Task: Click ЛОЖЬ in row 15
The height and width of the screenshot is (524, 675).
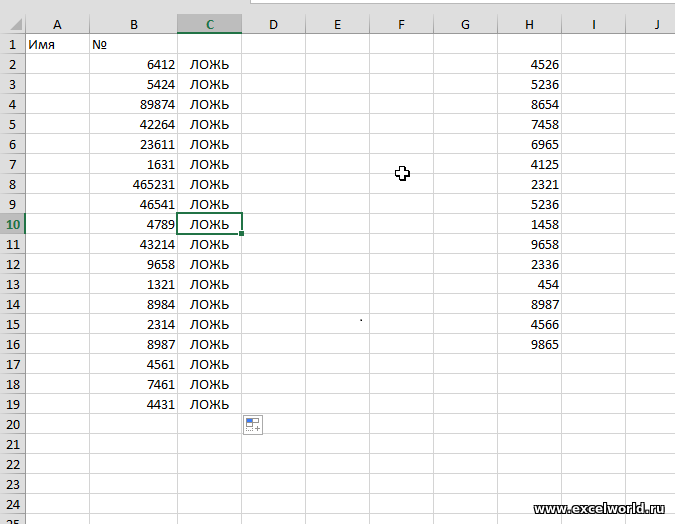Action: pyautogui.click(x=210, y=325)
